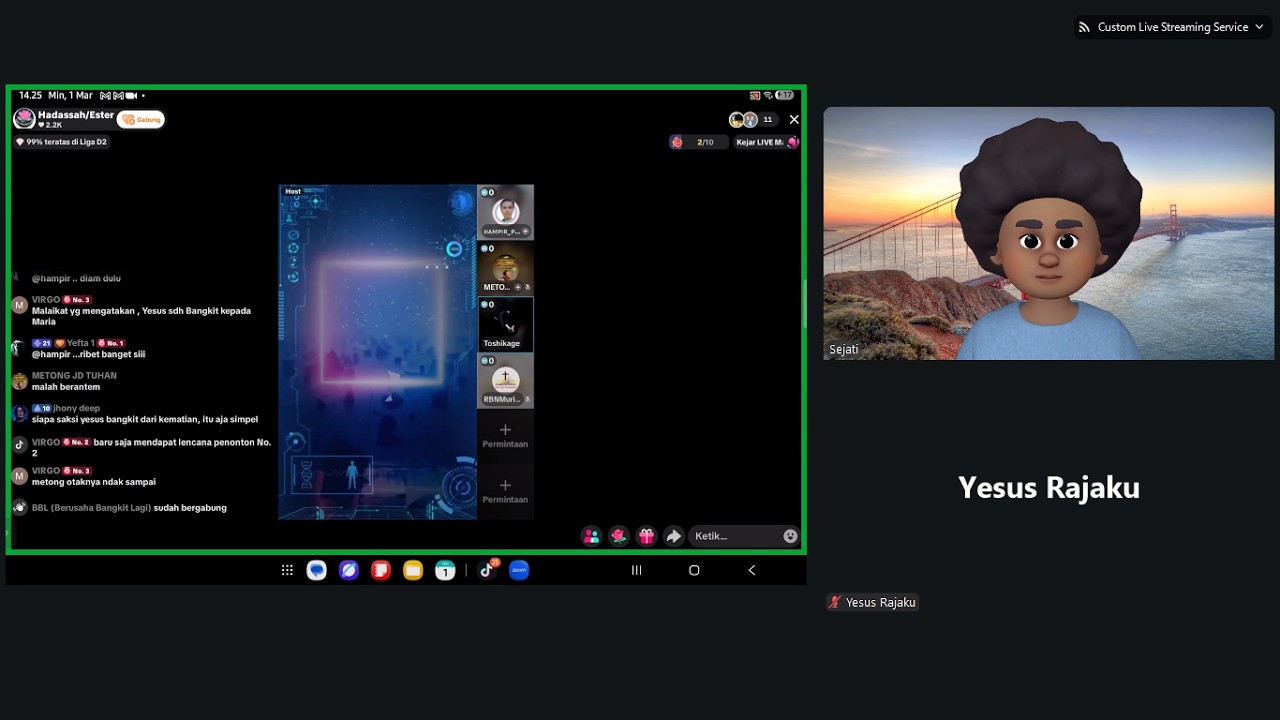Open the Custom Live Streaming Service dropdown

(x=1171, y=27)
